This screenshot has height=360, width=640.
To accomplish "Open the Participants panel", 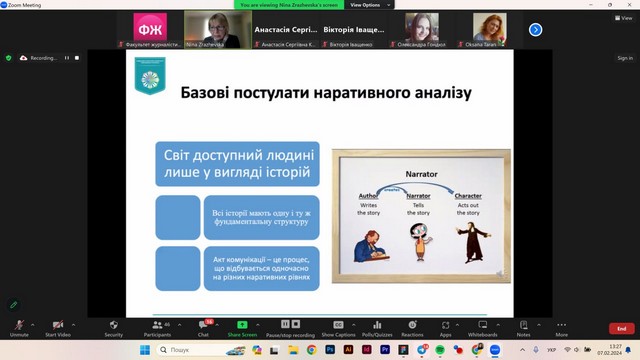I will 157,329.
